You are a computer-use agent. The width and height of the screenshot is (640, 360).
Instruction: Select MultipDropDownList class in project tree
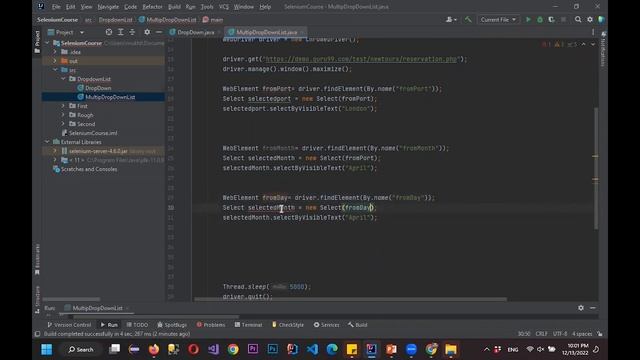pos(110,97)
